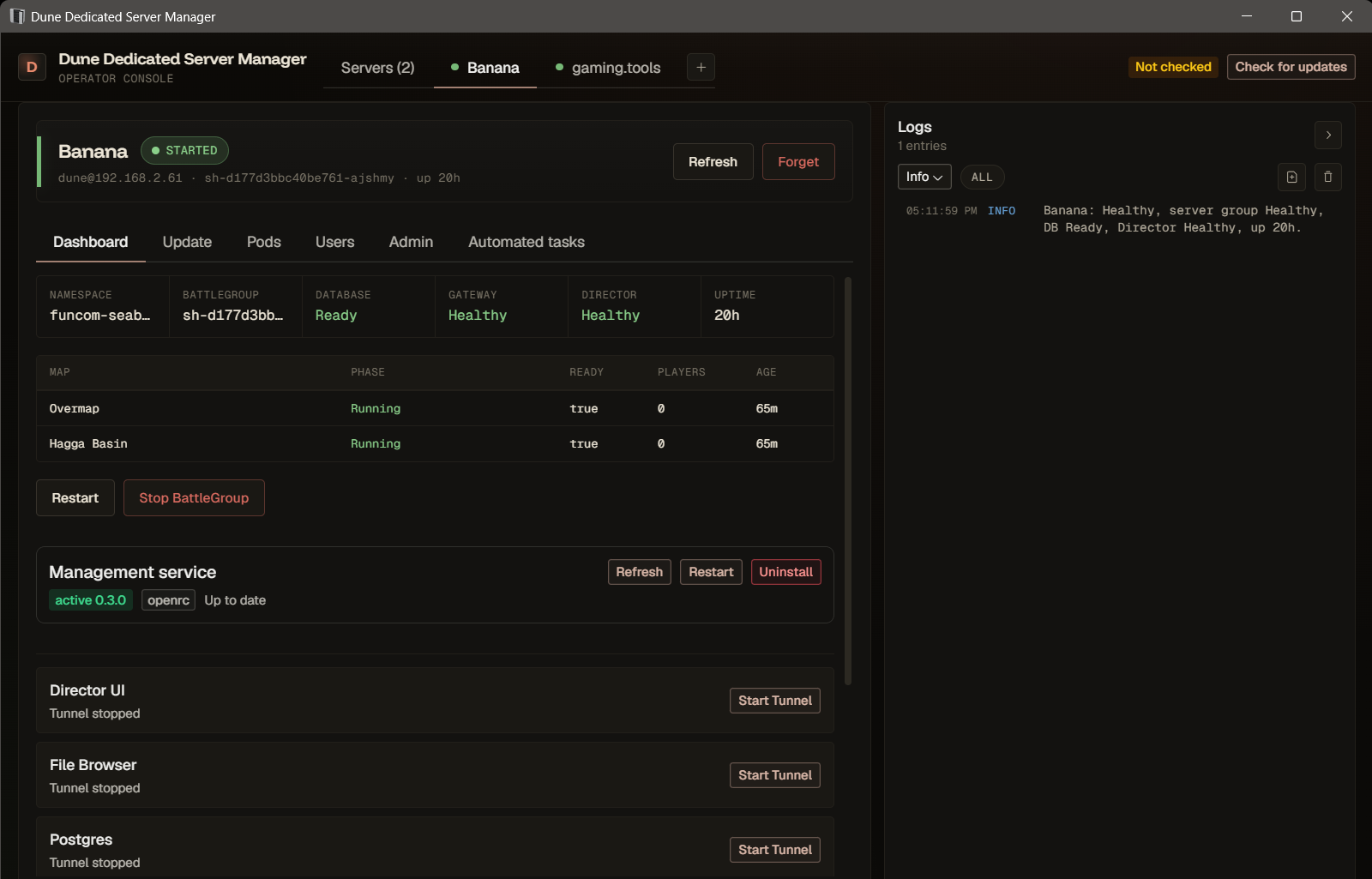Open the Pods tab
Screen dimensions: 1372x879
(264, 242)
